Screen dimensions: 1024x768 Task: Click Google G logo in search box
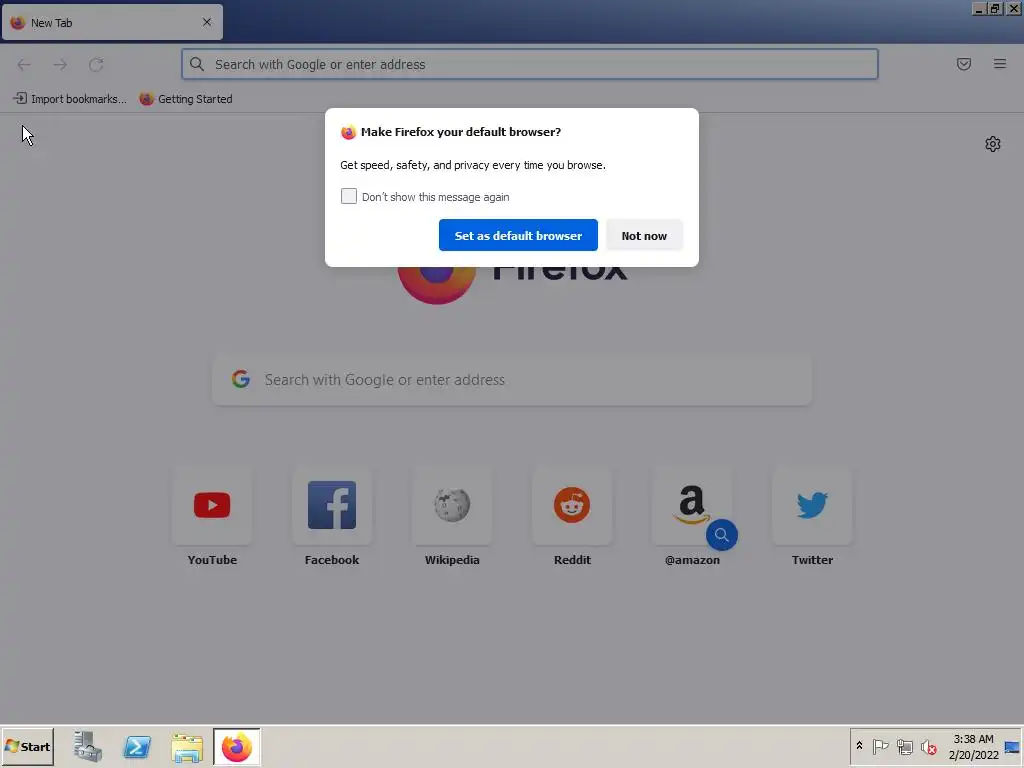tap(241, 379)
